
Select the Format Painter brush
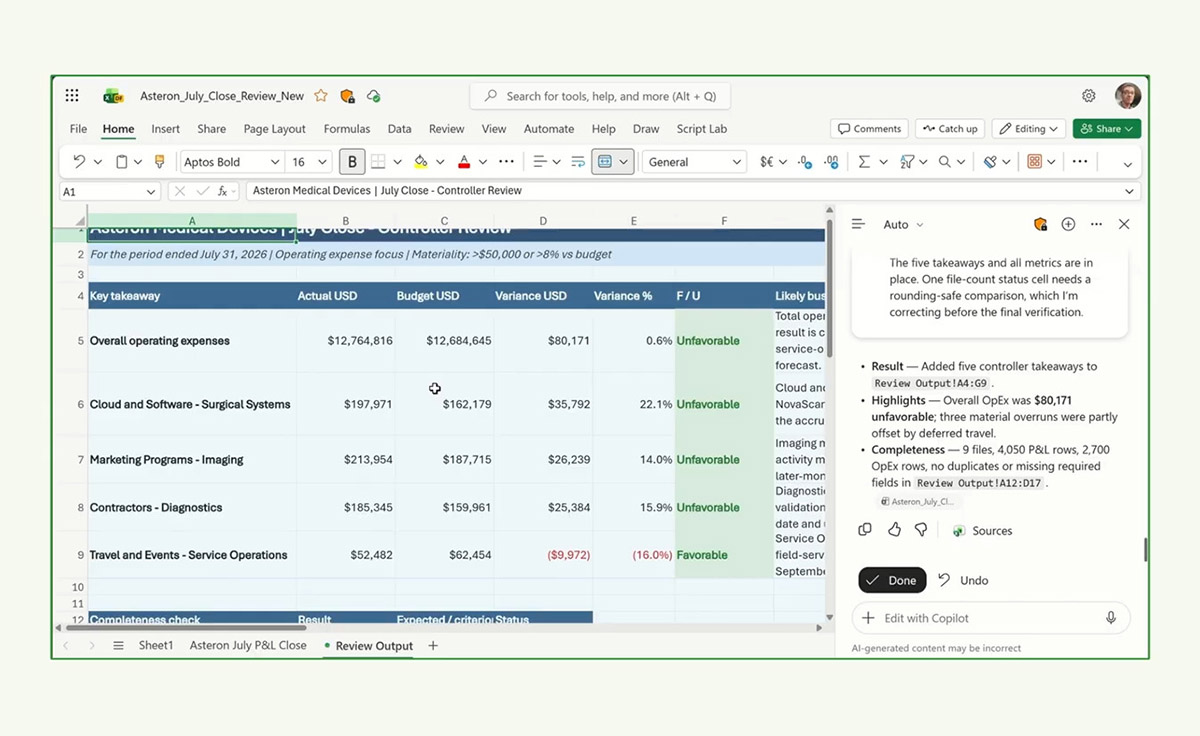pos(159,162)
